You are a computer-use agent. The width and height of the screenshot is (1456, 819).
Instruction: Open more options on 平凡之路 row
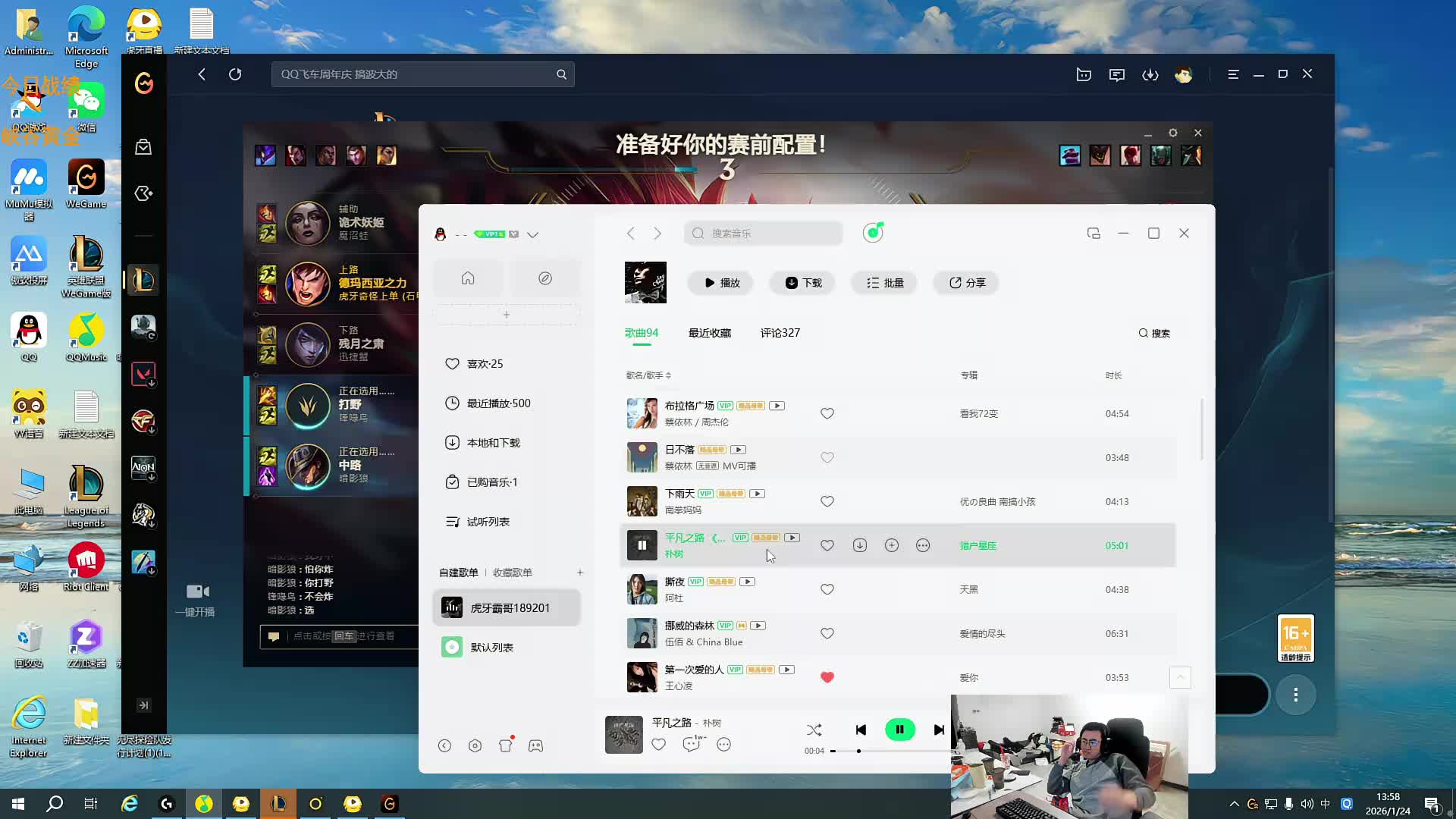point(923,545)
